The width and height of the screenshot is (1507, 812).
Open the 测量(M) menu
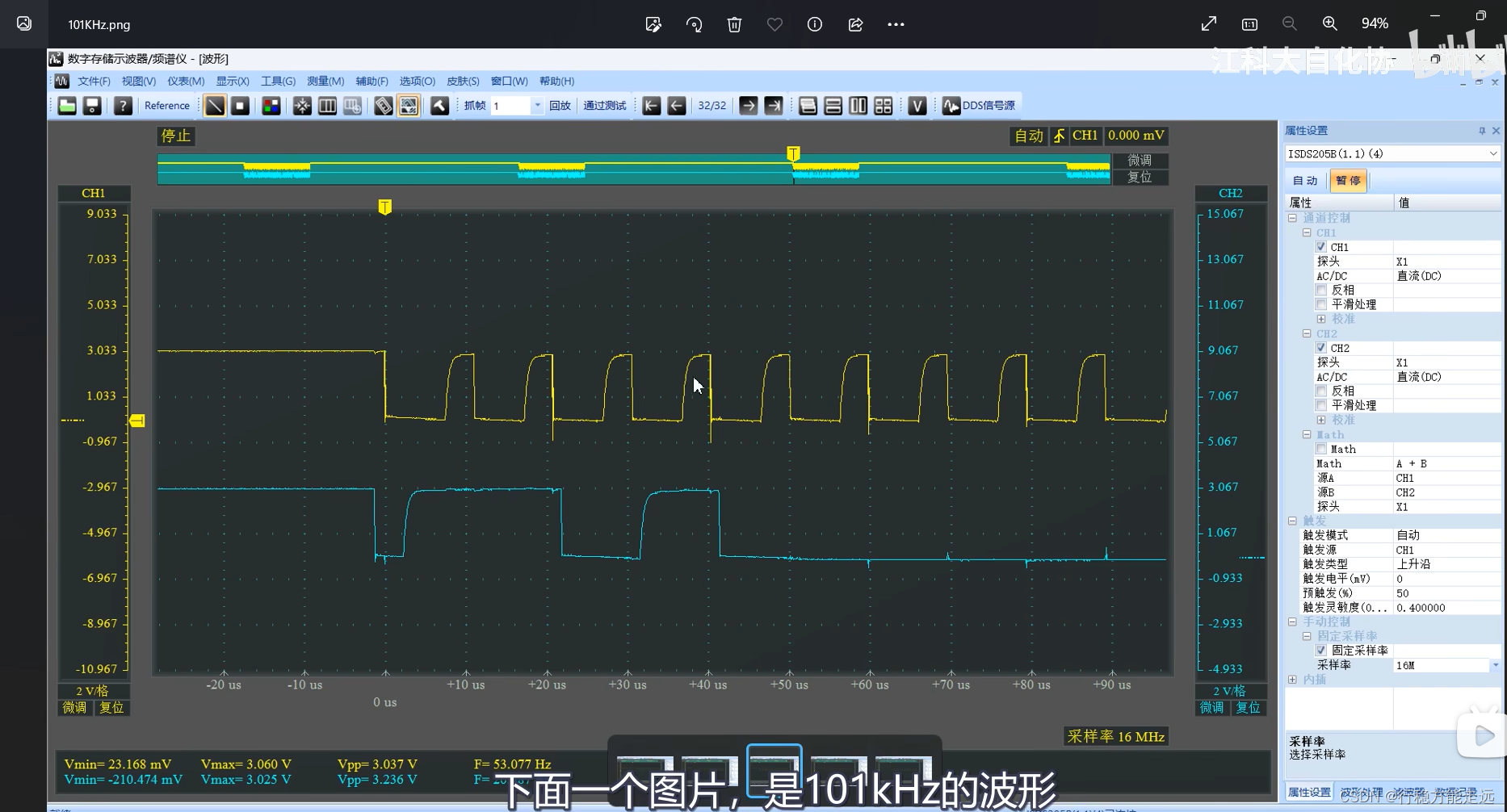[325, 82]
